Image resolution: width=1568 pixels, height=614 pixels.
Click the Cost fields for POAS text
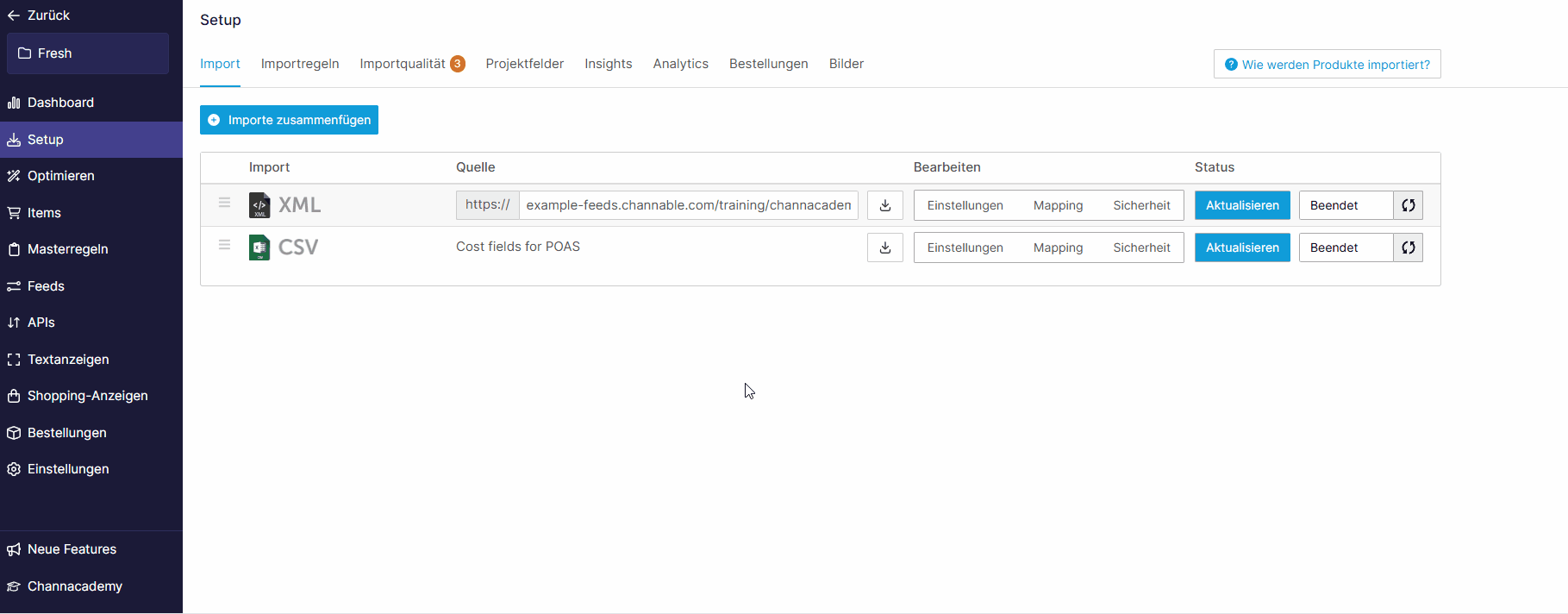[x=518, y=247]
